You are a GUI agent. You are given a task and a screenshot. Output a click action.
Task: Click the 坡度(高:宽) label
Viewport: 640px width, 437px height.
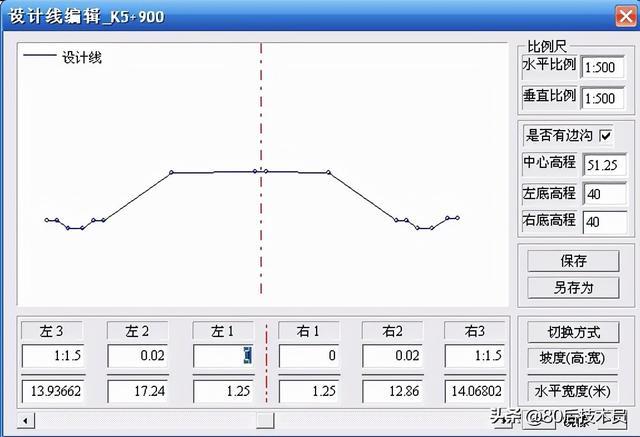[x=572, y=359]
